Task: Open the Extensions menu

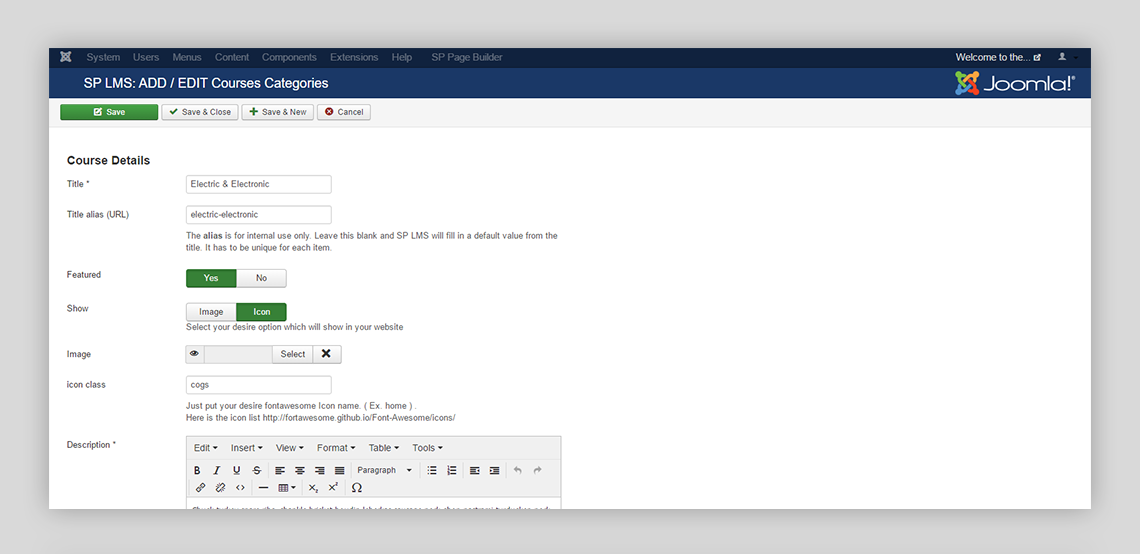Action: tap(354, 57)
